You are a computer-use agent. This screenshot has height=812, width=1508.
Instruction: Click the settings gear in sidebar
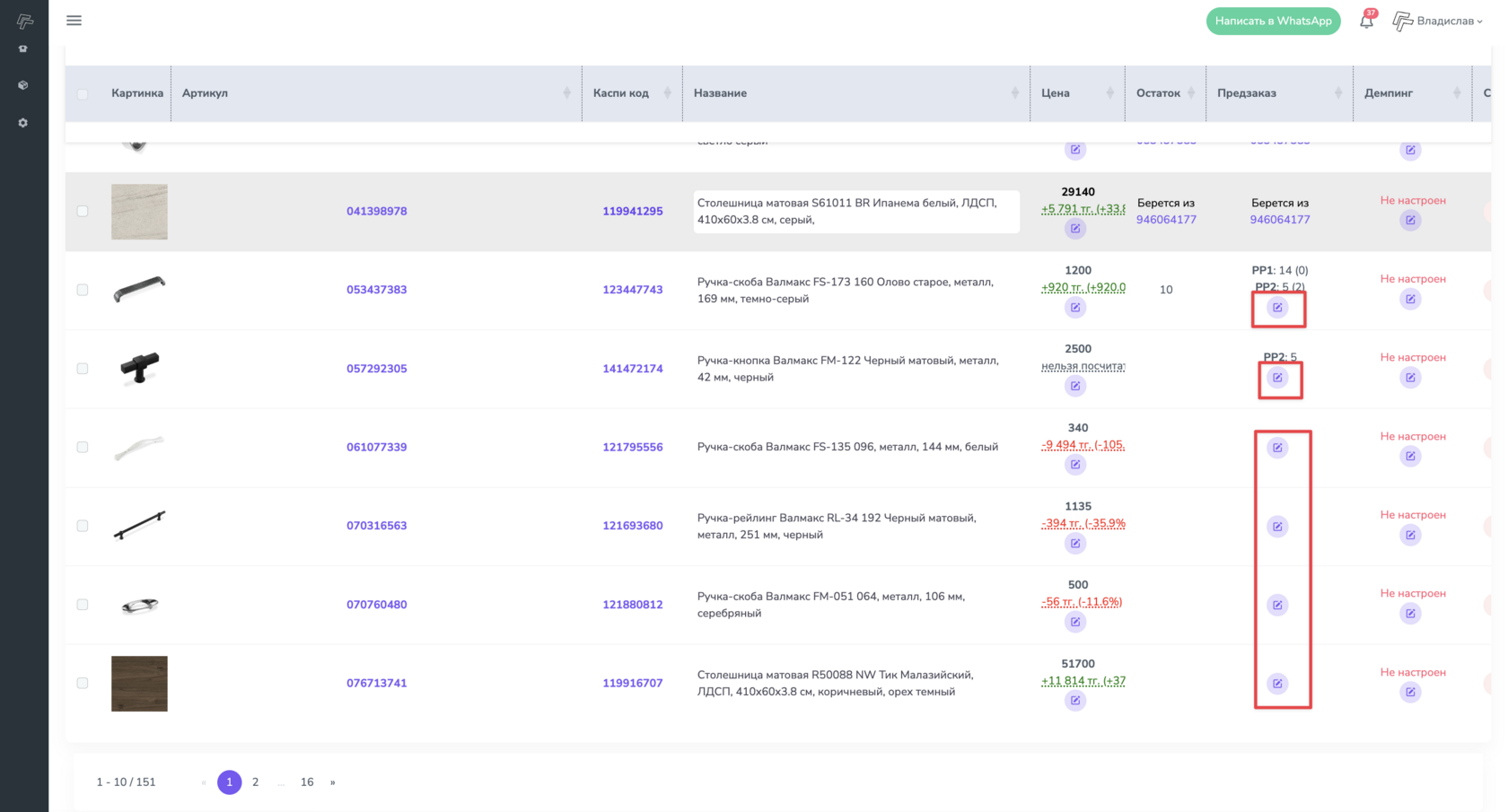click(23, 123)
